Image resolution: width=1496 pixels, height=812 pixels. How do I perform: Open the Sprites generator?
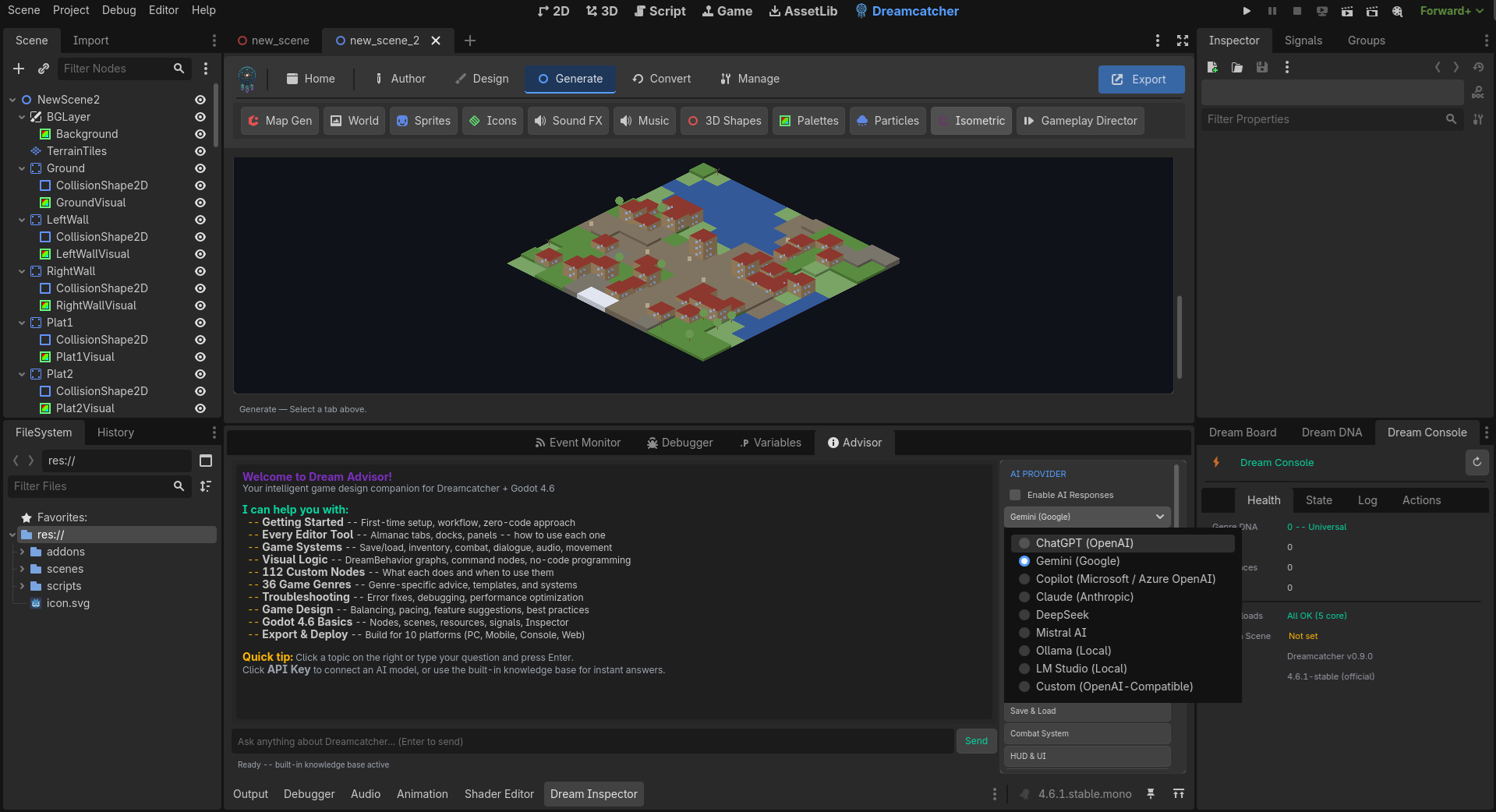click(423, 121)
